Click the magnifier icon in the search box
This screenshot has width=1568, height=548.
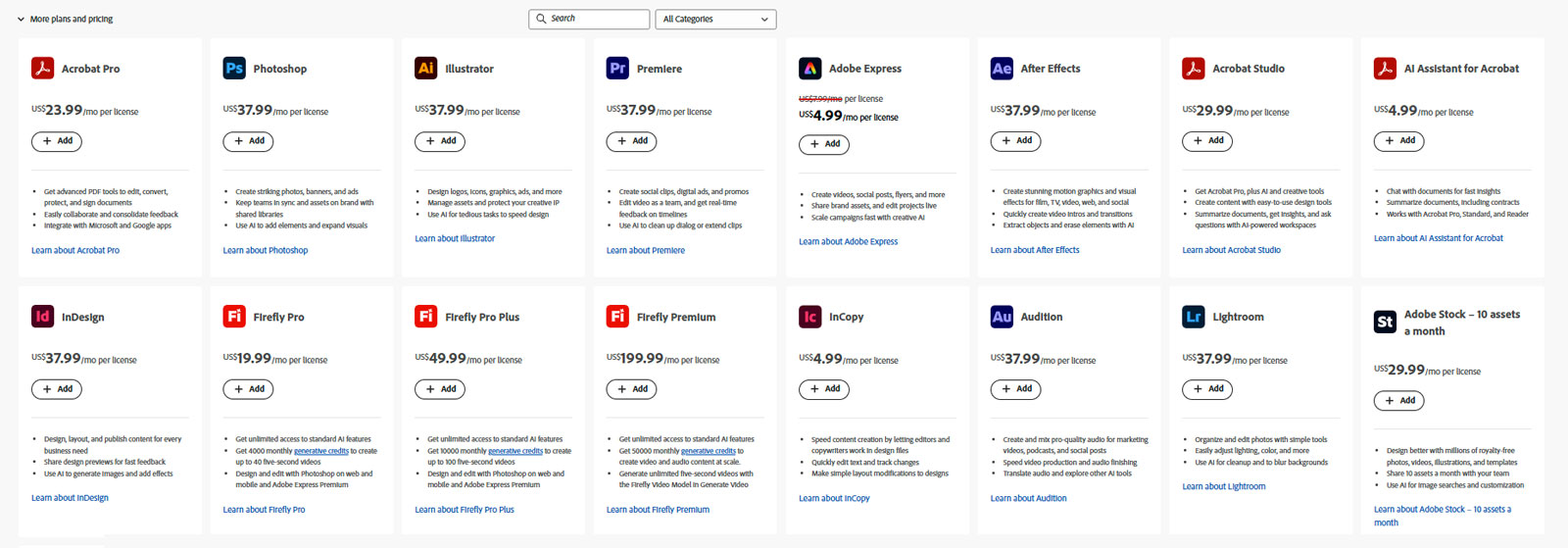(541, 19)
